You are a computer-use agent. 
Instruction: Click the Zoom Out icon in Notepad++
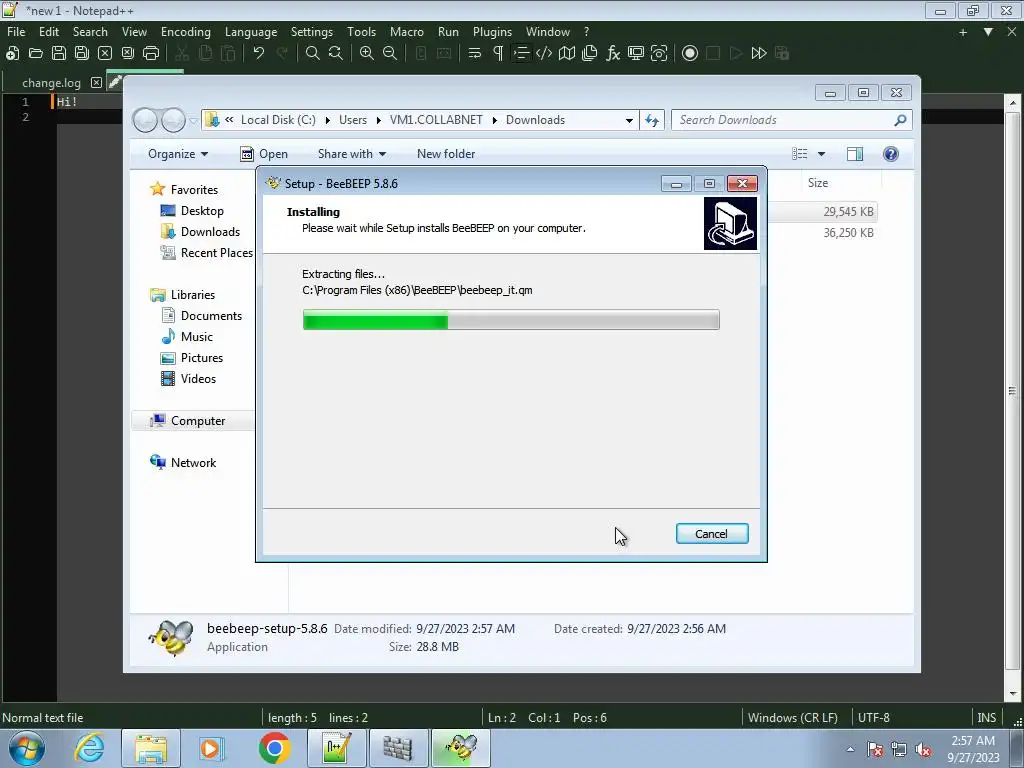point(390,54)
